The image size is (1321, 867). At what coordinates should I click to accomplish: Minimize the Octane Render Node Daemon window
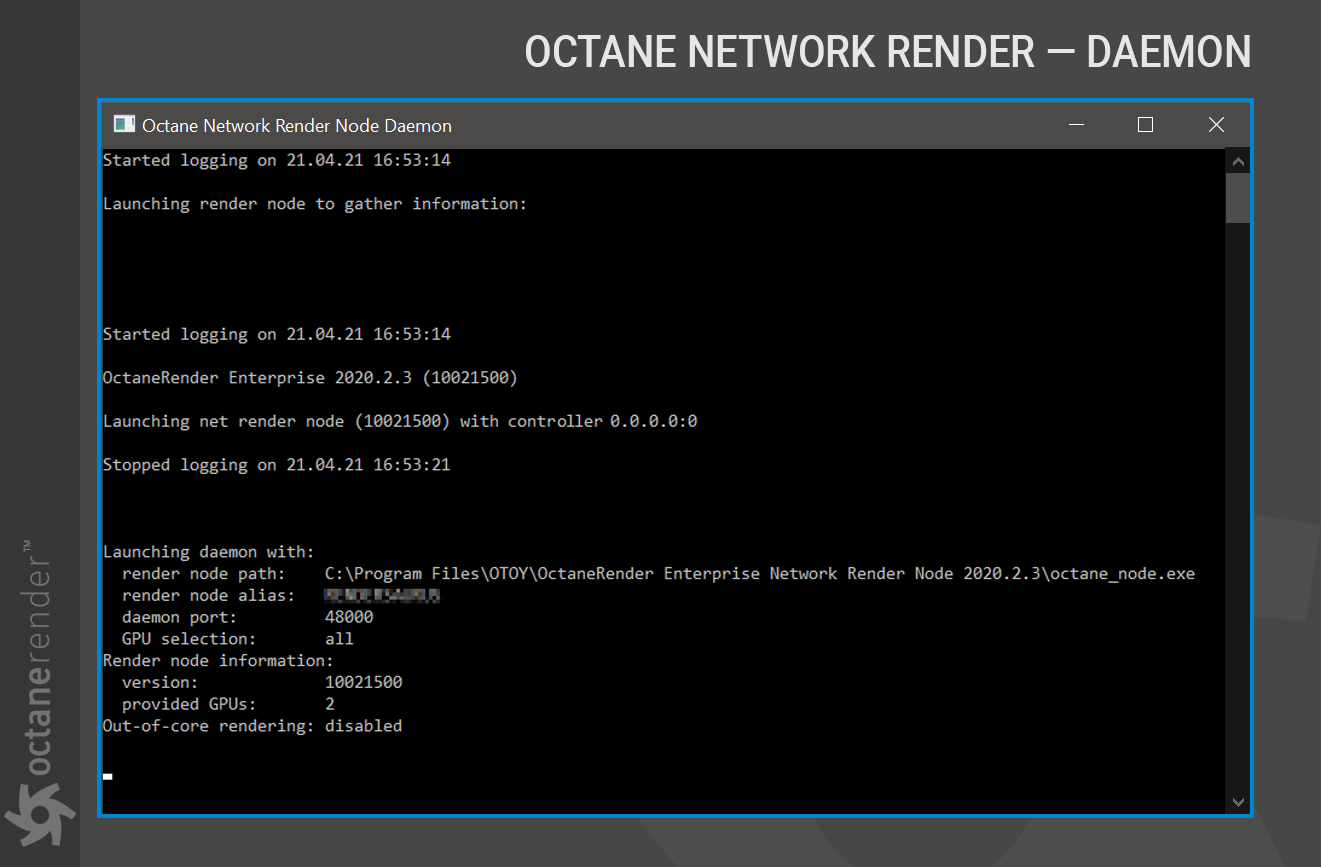tap(1076, 125)
